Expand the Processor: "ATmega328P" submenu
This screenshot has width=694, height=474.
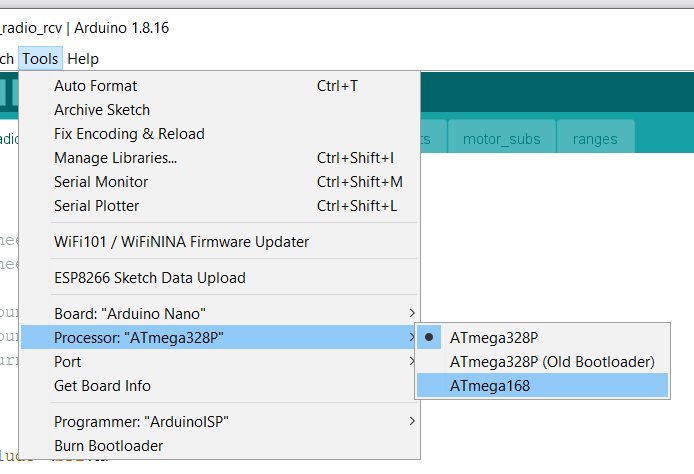[139, 338]
